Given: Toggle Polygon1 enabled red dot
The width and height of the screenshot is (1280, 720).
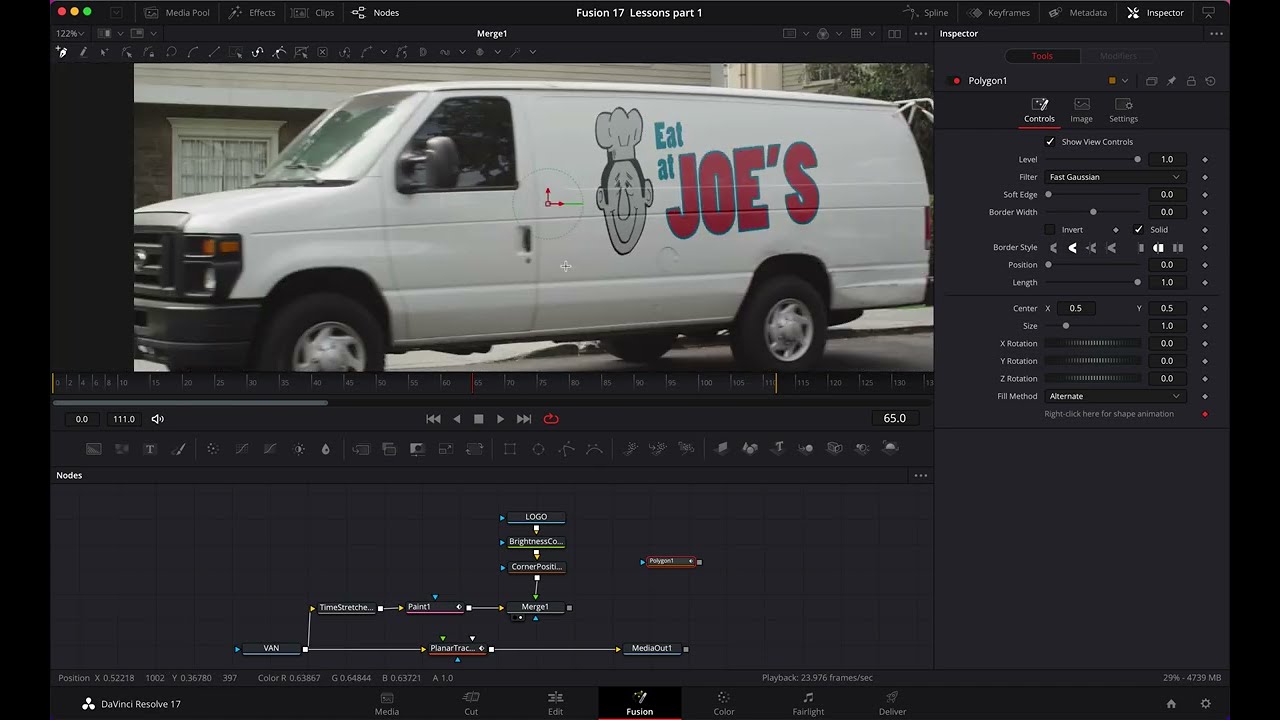Looking at the screenshot, I should click(x=956, y=81).
